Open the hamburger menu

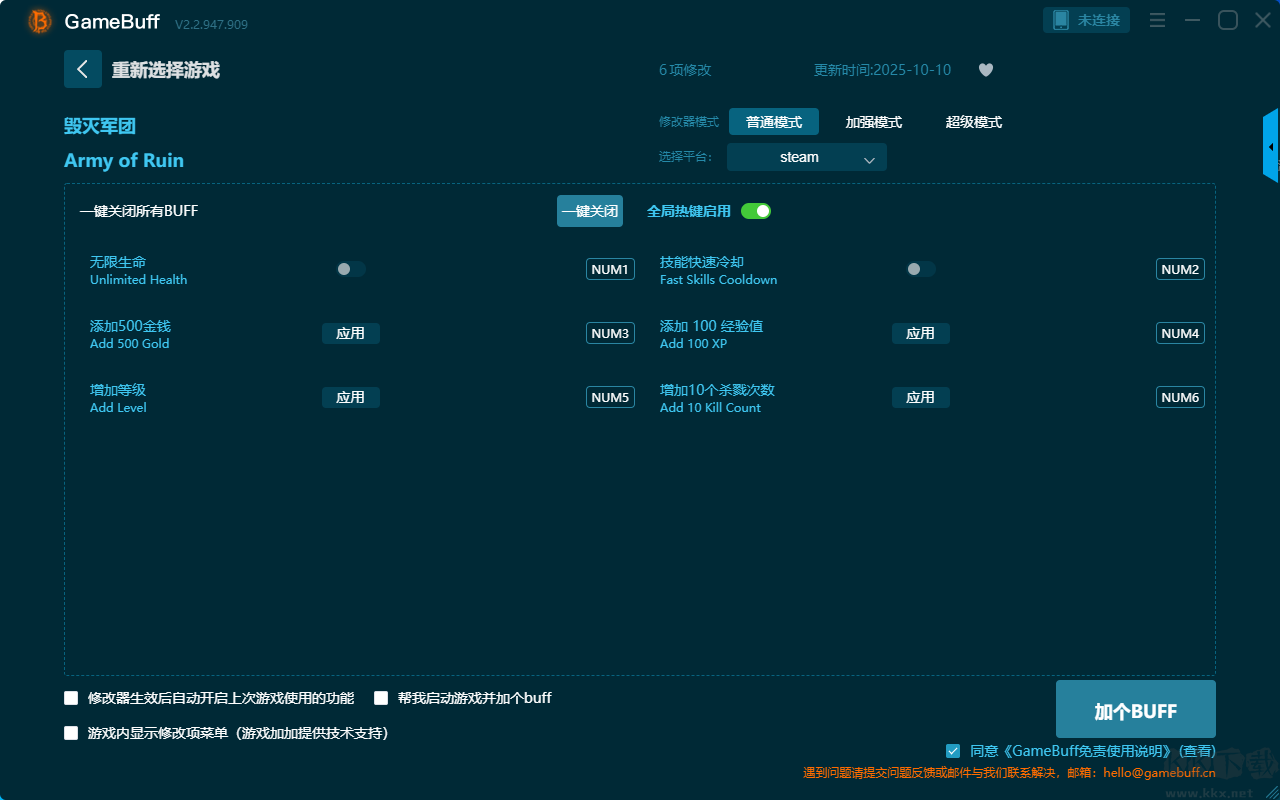(1157, 19)
